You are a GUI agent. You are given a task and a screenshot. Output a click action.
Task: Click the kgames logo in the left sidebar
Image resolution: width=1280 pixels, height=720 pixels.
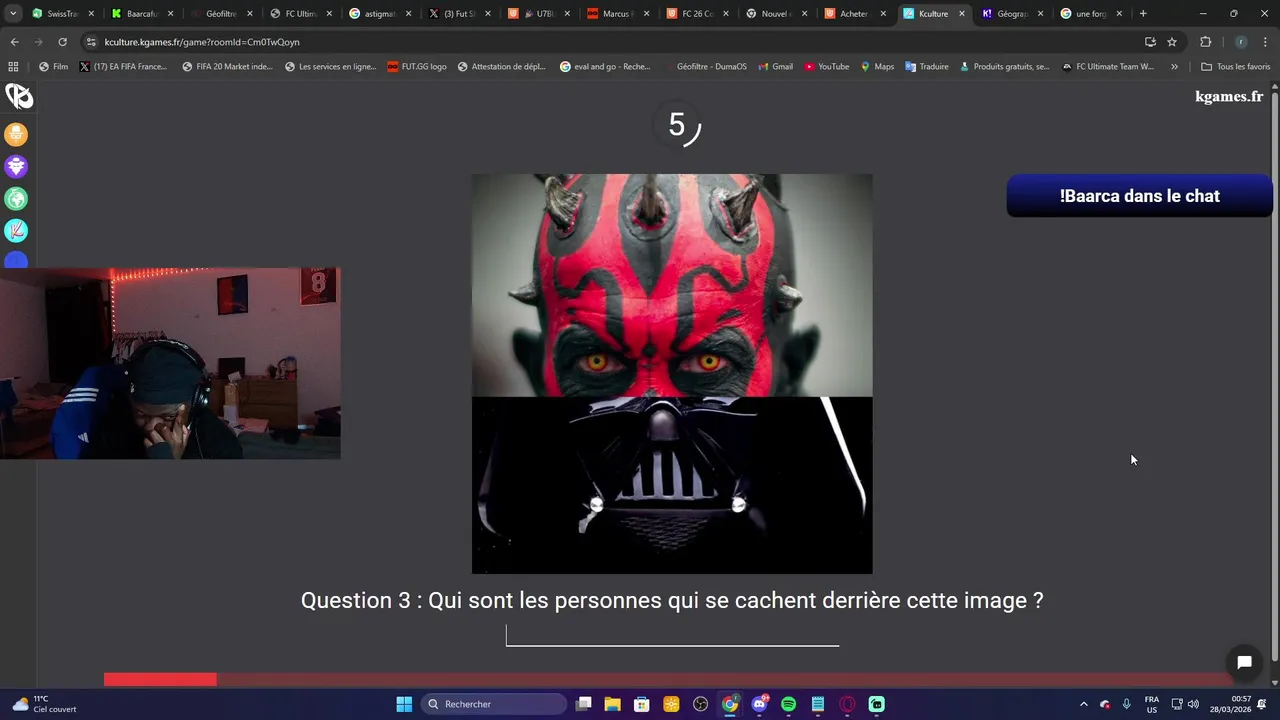pos(18,96)
